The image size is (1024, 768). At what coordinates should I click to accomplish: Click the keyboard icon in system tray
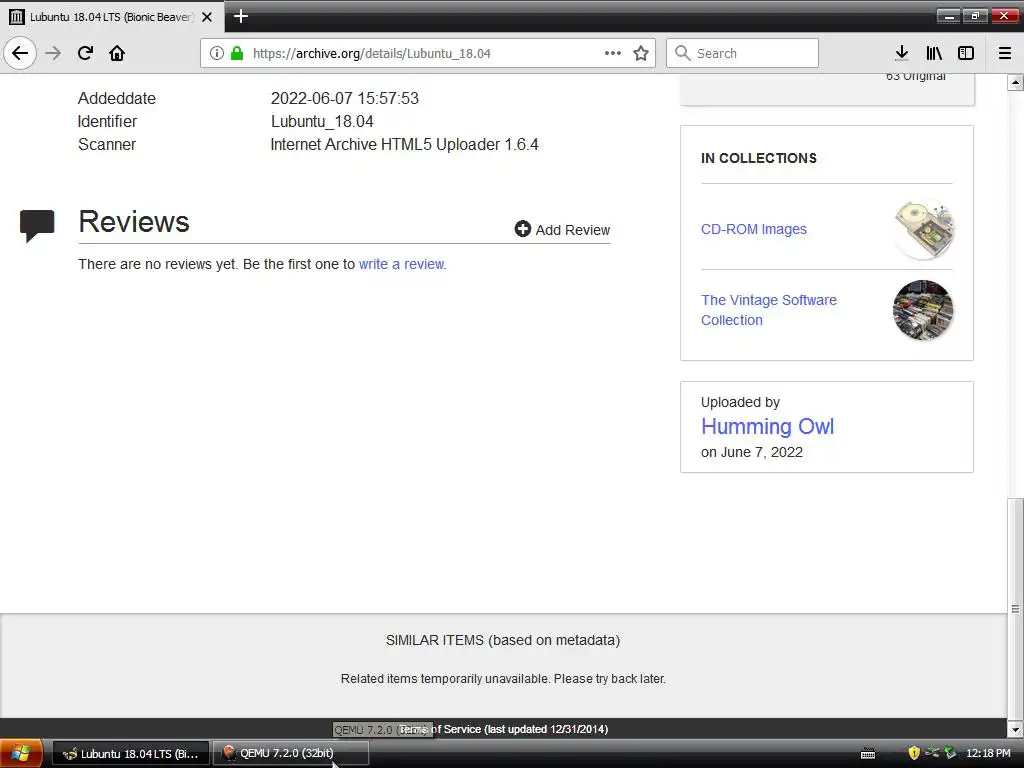pyautogui.click(x=868, y=754)
